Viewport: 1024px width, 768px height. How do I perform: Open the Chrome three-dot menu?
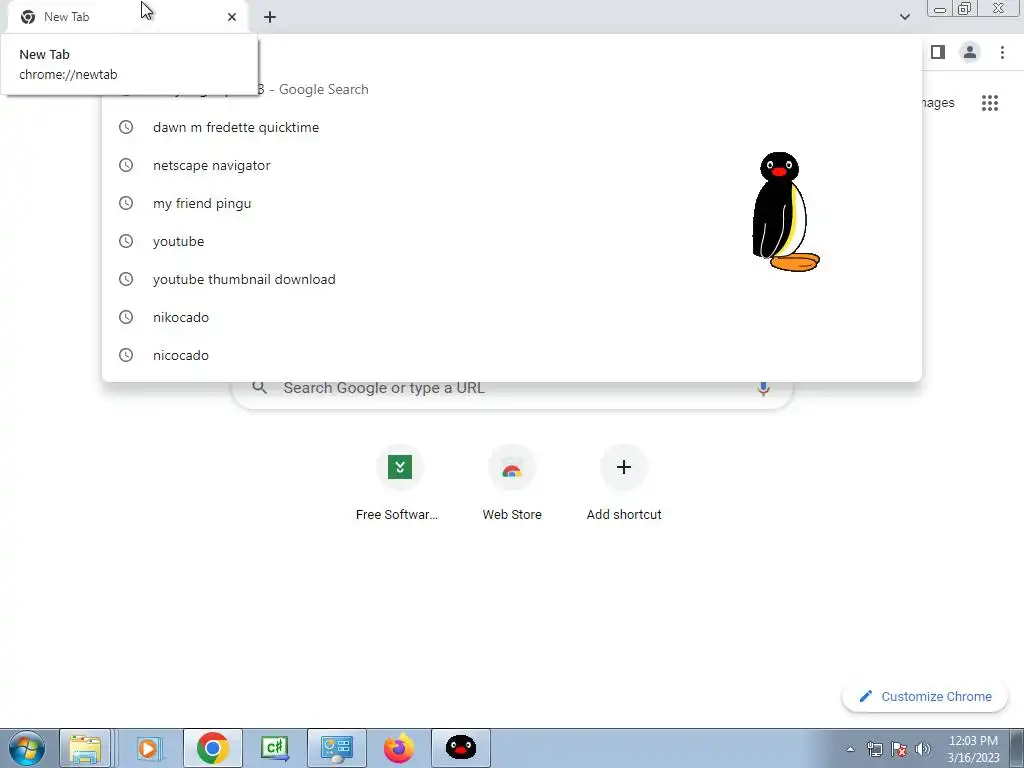click(1002, 52)
